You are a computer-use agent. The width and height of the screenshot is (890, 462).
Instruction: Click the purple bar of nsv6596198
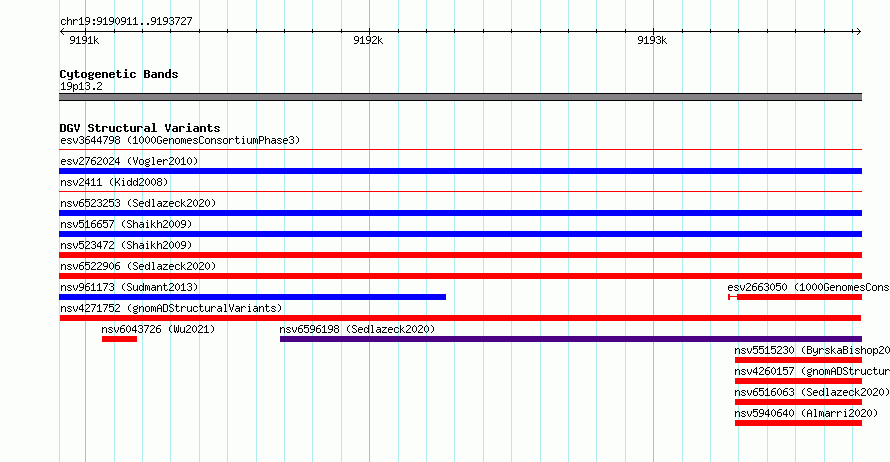[x=571, y=339]
